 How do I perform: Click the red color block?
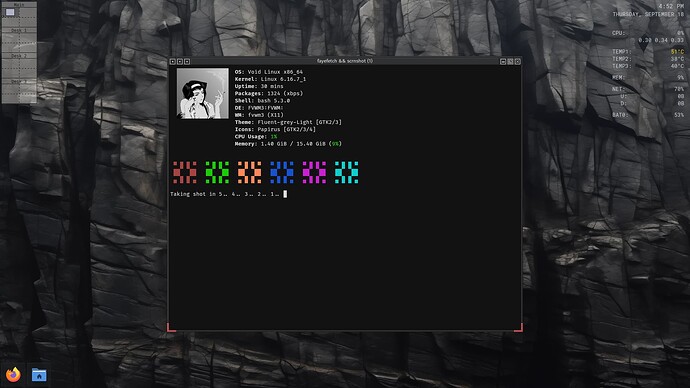tap(185, 172)
